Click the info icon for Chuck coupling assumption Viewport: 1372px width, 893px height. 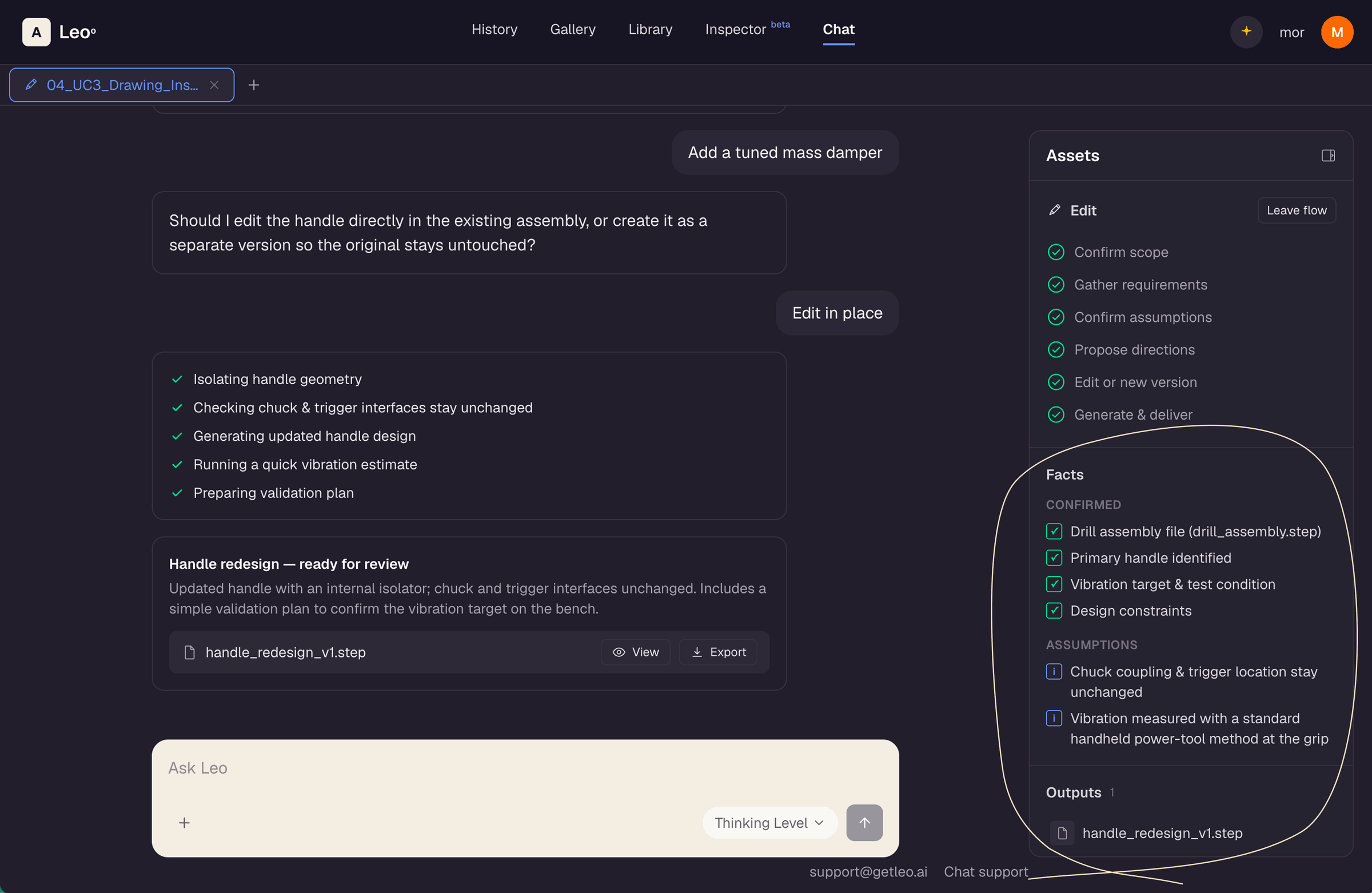(x=1054, y=672)
